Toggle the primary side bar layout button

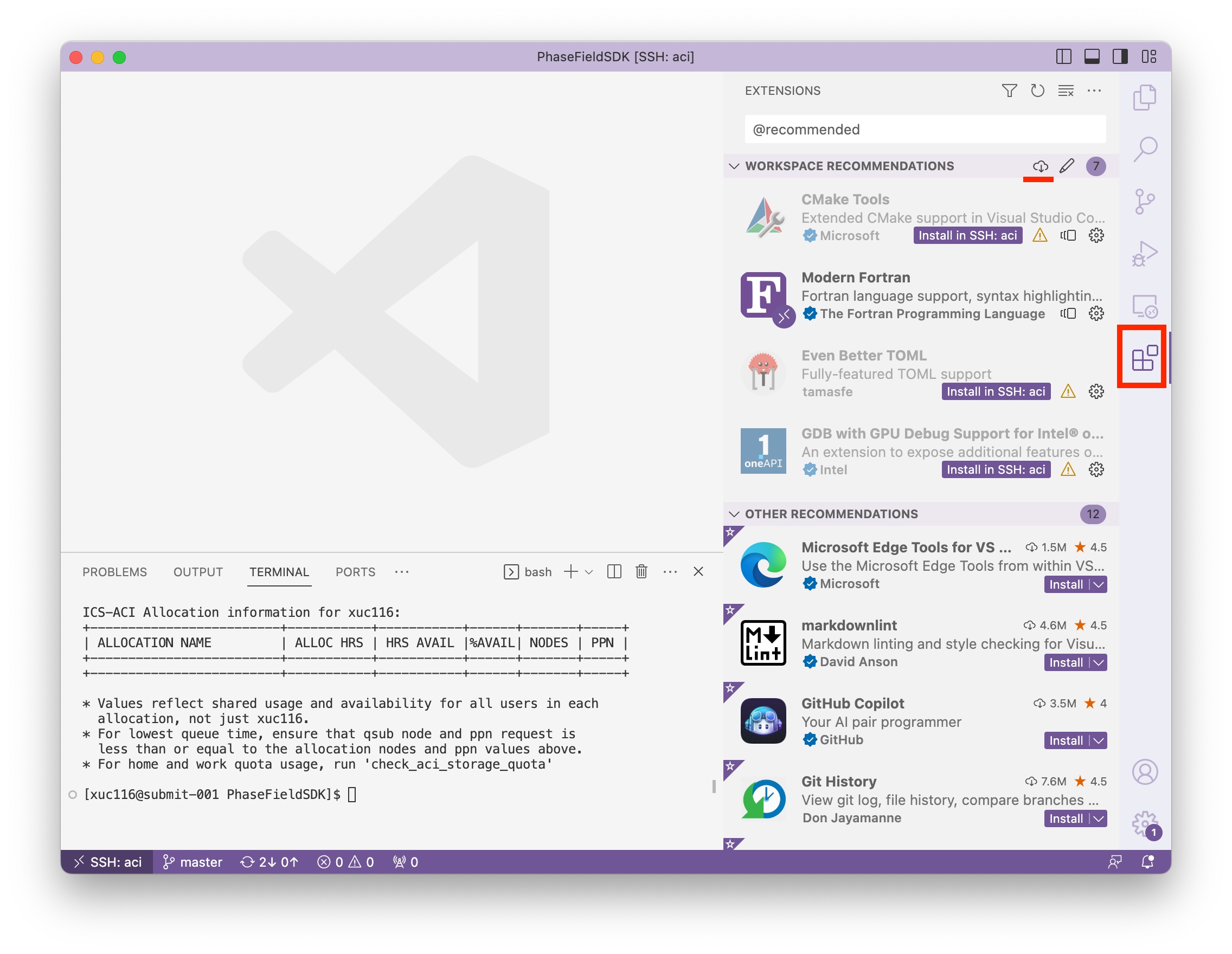pyautogui.click(x=1063, y=56)
